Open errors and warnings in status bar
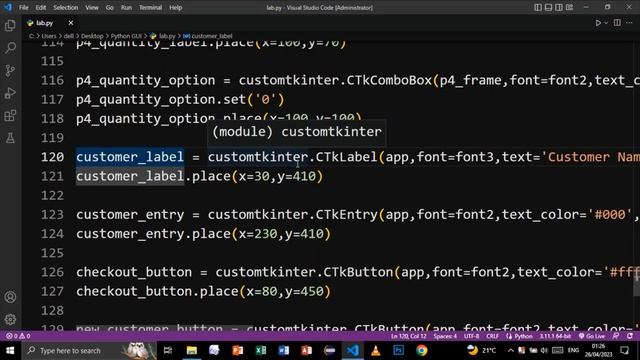The width and height of the screenshot is (640, 360). [x=18, y=336]
